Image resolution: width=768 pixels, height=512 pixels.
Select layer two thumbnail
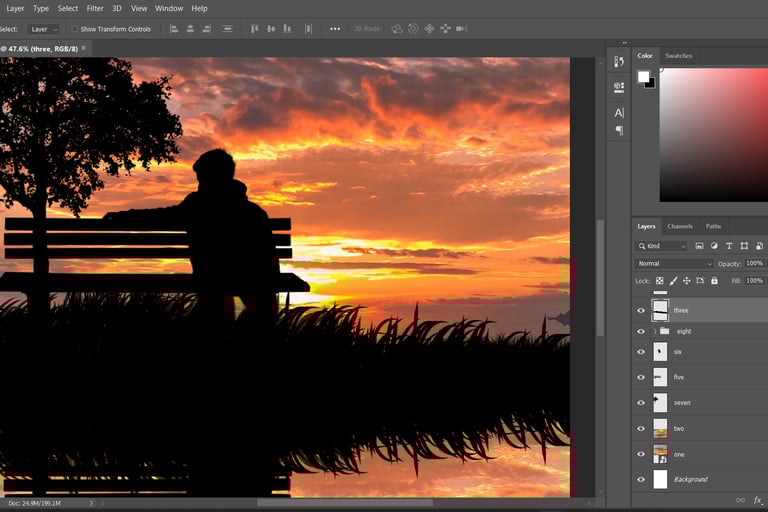coord(660,428)
